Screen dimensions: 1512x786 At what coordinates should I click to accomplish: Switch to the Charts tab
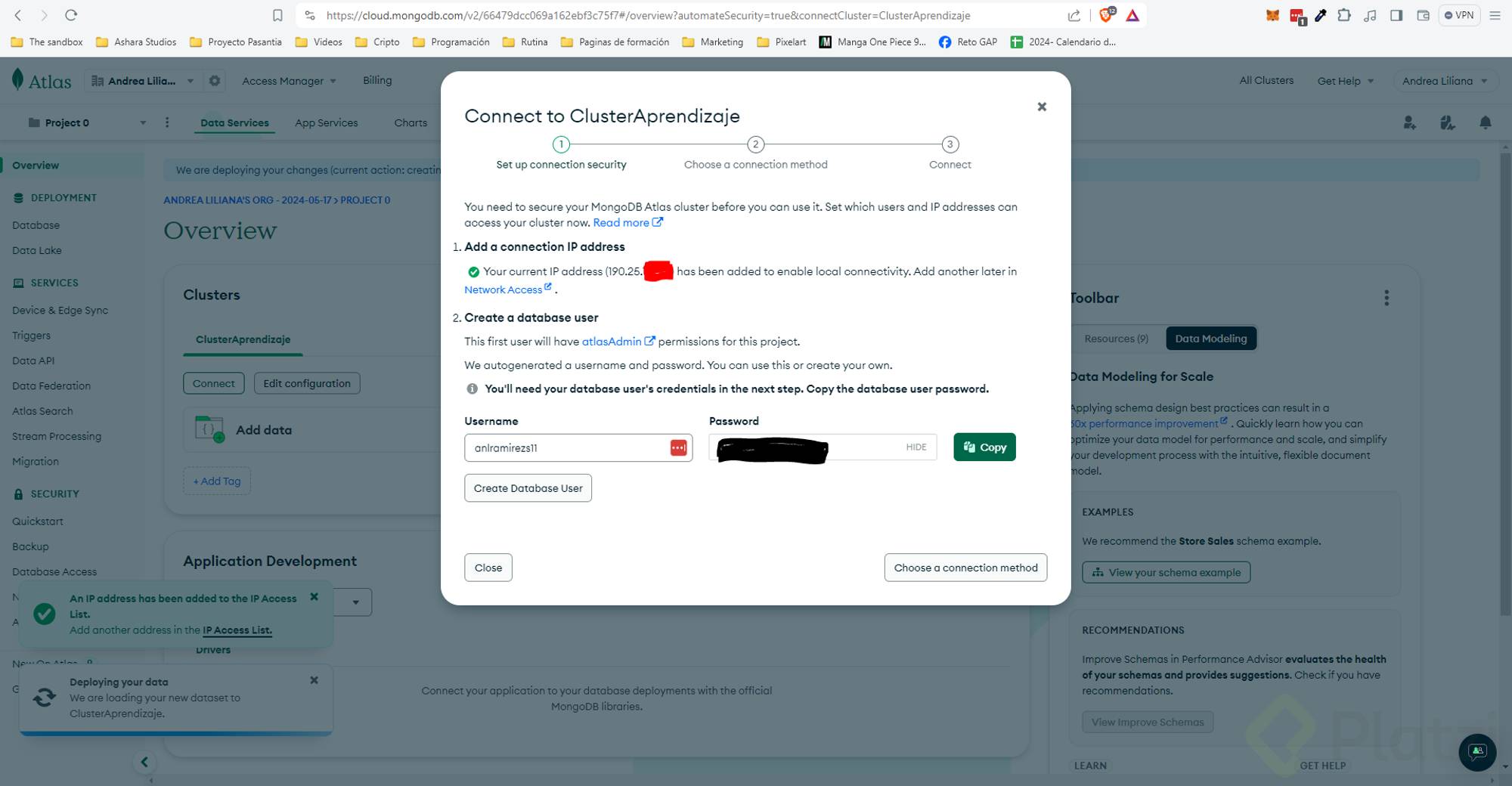411,122
